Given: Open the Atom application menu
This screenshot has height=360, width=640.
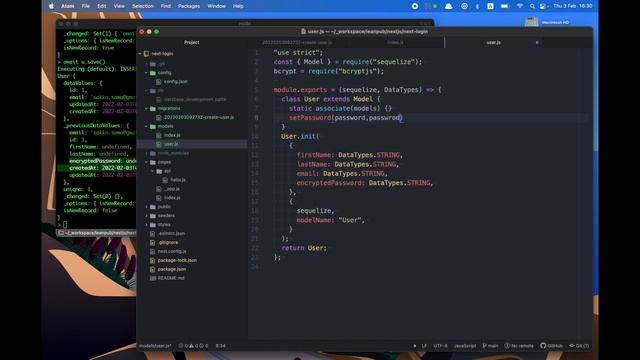Looking at the screenshot, I should (67, 6).
